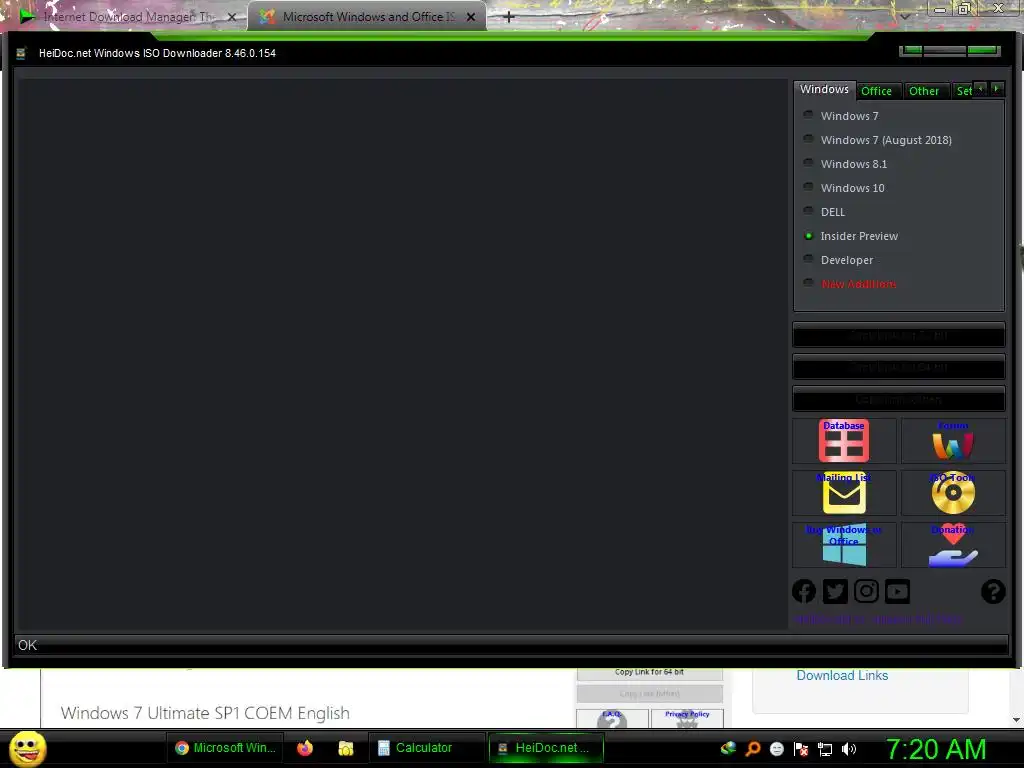This screenshot has height=768, width=1024.
Task: Open browser tab search dropdown arrow
Action: click(905, 16)
